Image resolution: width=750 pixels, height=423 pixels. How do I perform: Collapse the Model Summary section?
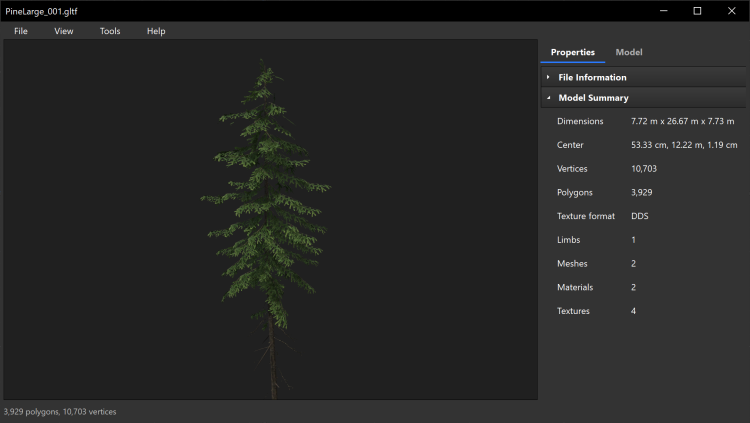click(593, 98)
